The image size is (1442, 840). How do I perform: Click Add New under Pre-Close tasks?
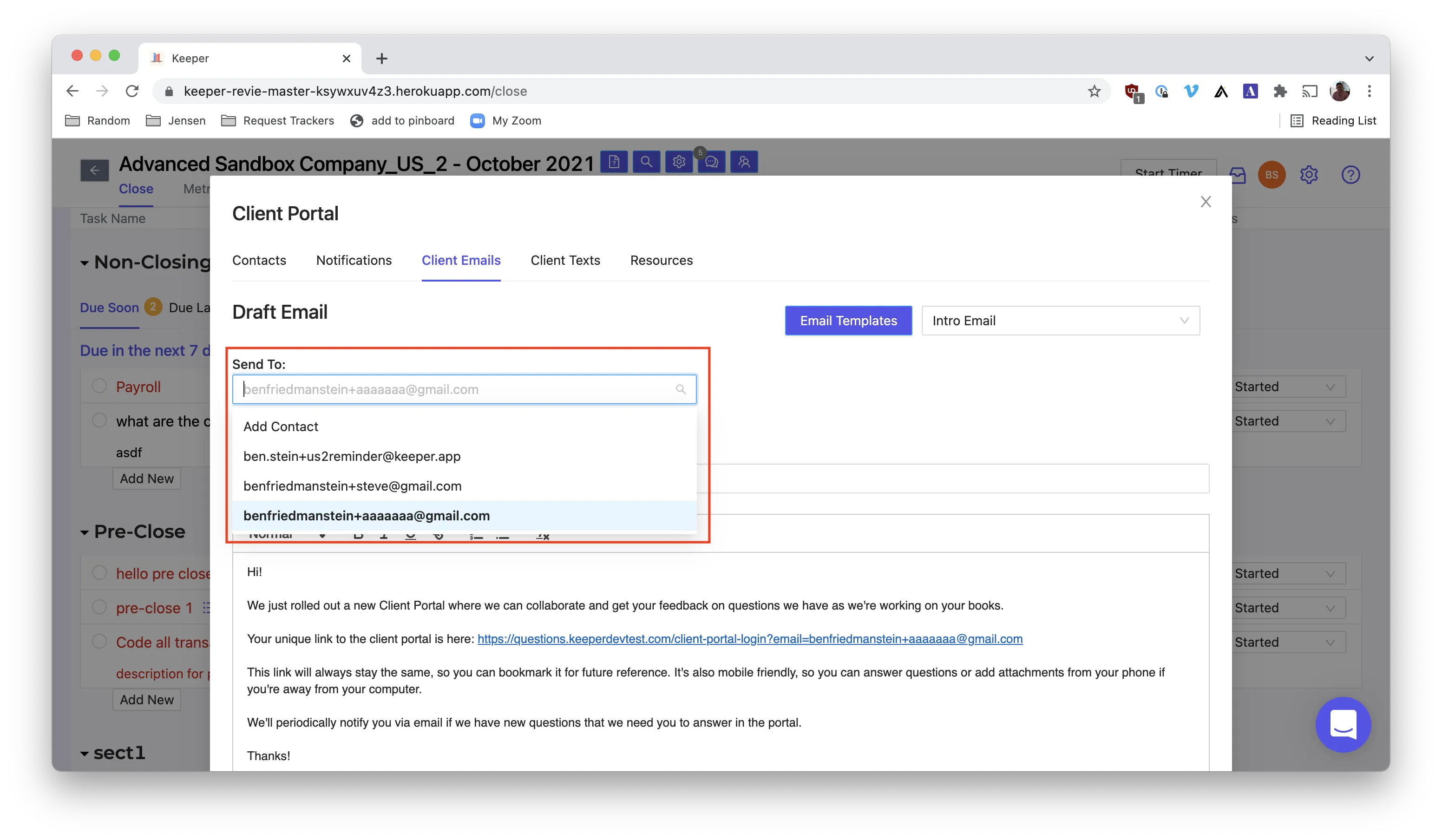point(146,699)
